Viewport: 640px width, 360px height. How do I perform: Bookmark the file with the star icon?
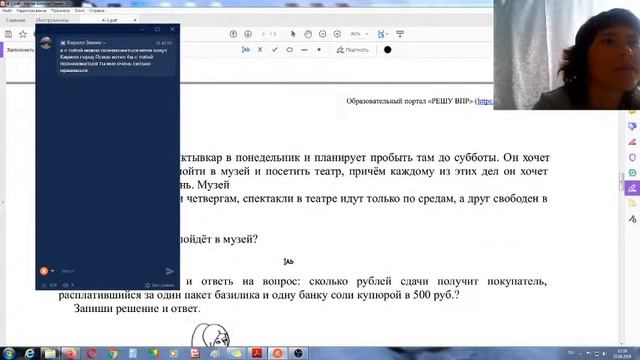23,34
